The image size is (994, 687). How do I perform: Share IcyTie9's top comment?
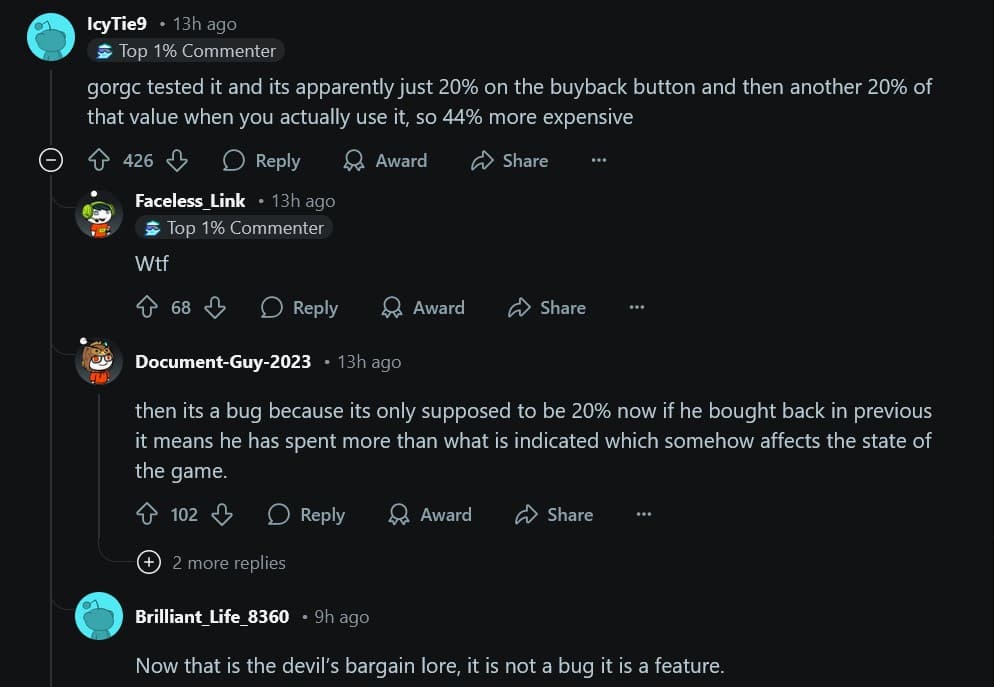pos(509,160)
